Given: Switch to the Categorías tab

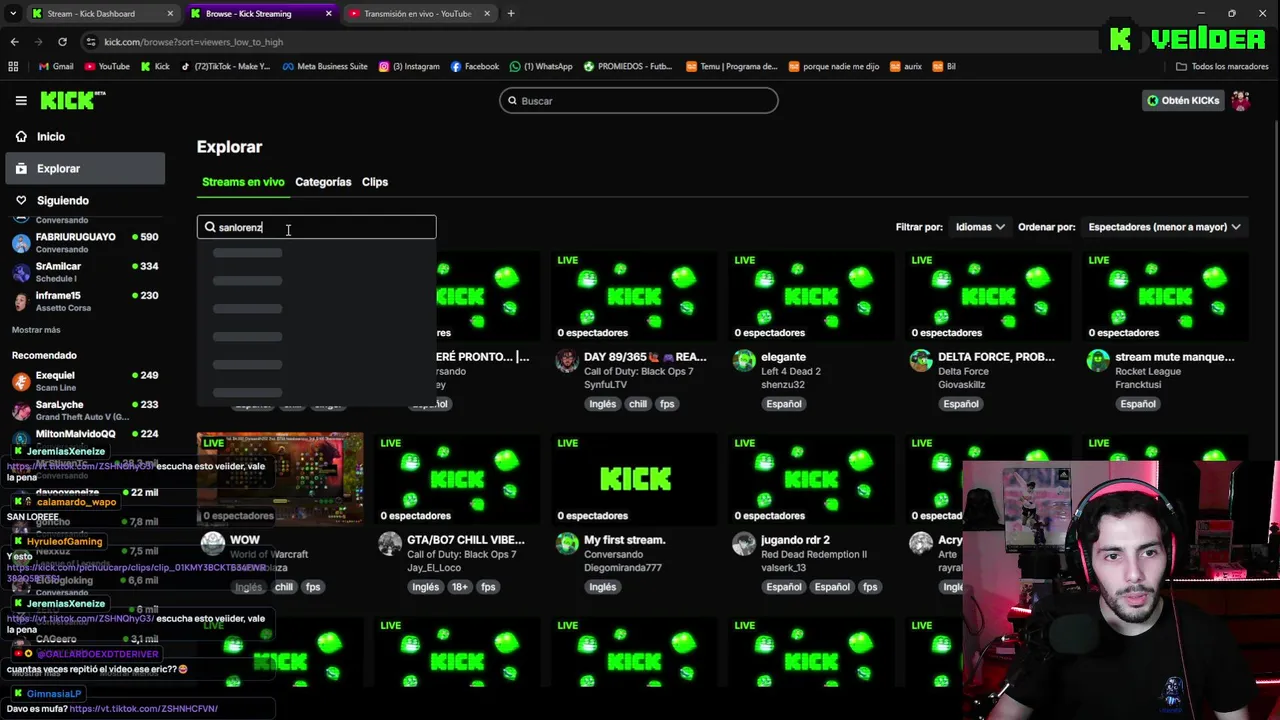Looking at the screenshot, I should pyautogui.click(x=323, y=182).
